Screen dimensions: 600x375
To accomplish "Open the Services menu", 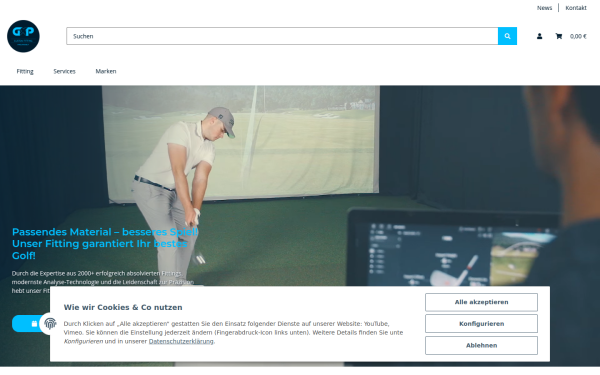I will coord(64,71).
